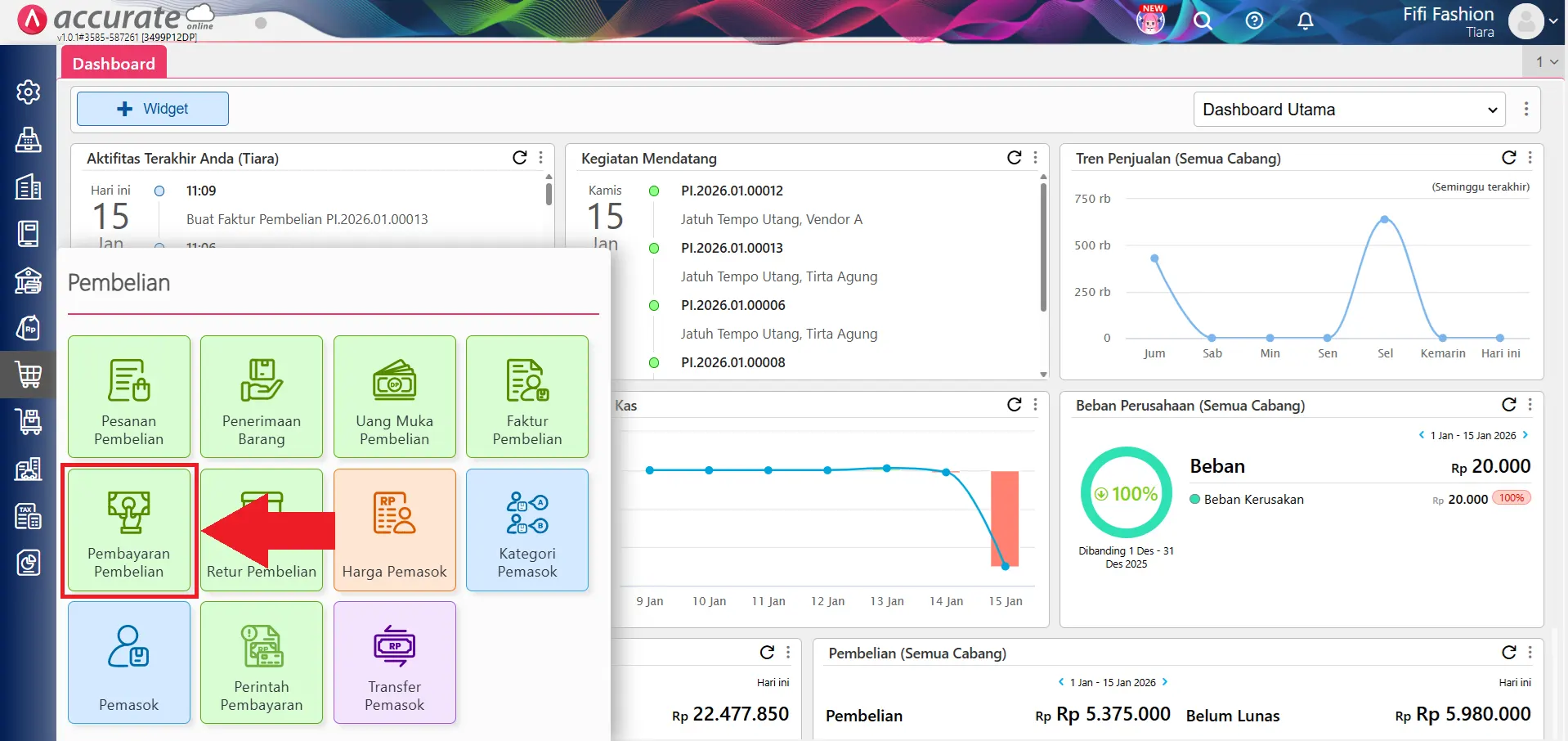Open Faktur Pembelian tile
The width and height of the screenshot is (1568, 741).
pyautogui.click(x=526, y=397)
